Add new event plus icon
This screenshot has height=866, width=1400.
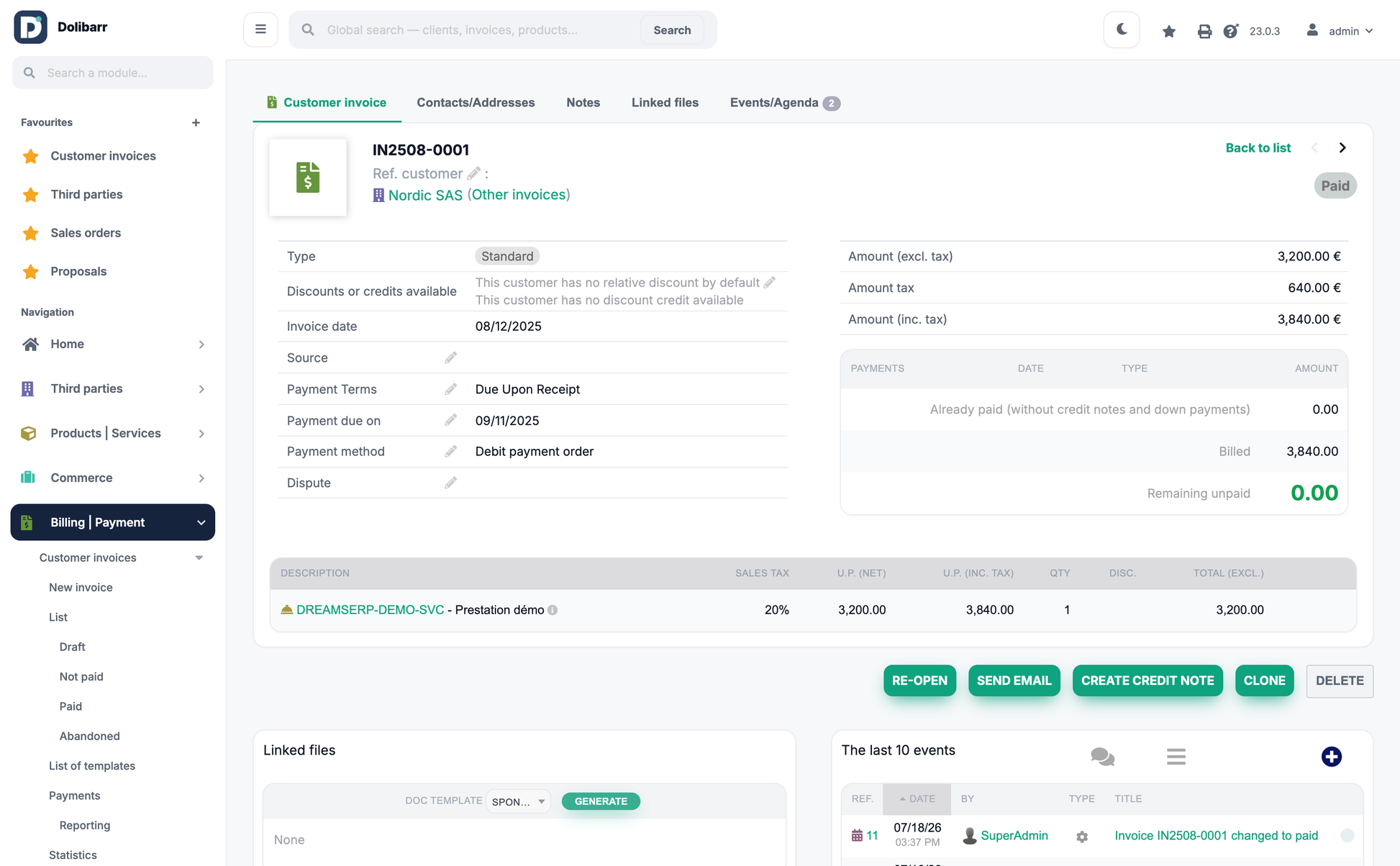tap(1332, 757)
